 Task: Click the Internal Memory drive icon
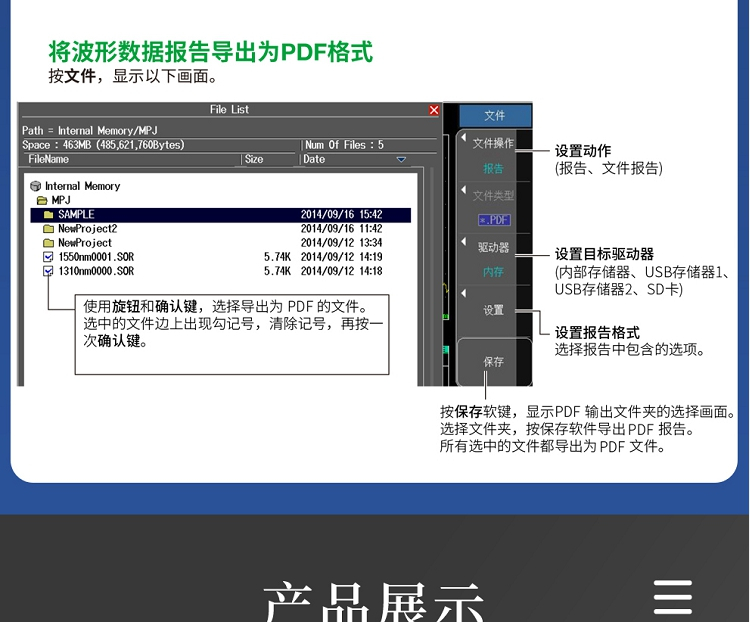[35, 186]
